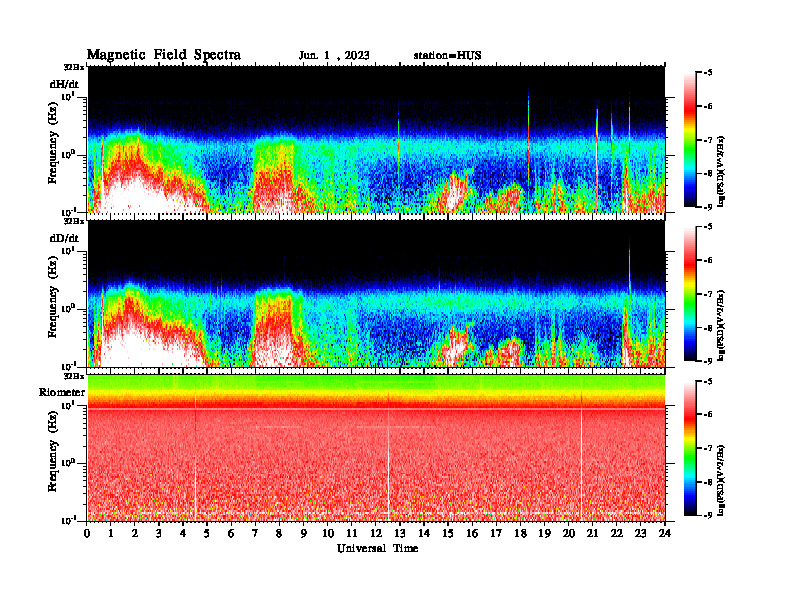Click the "Magnetic Field Spectra" title

pos(164,55)
